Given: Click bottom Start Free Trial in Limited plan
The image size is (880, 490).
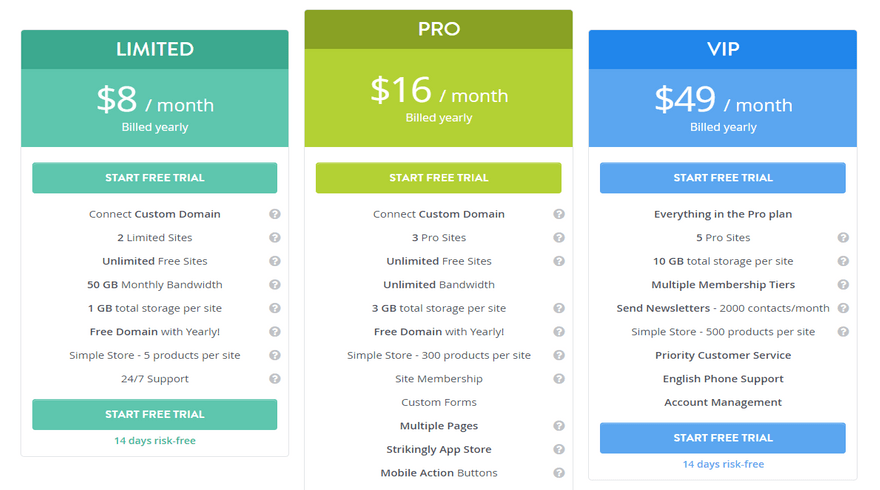Looking at the screenshot, I should pyautogui.click(x=155, y=414).
